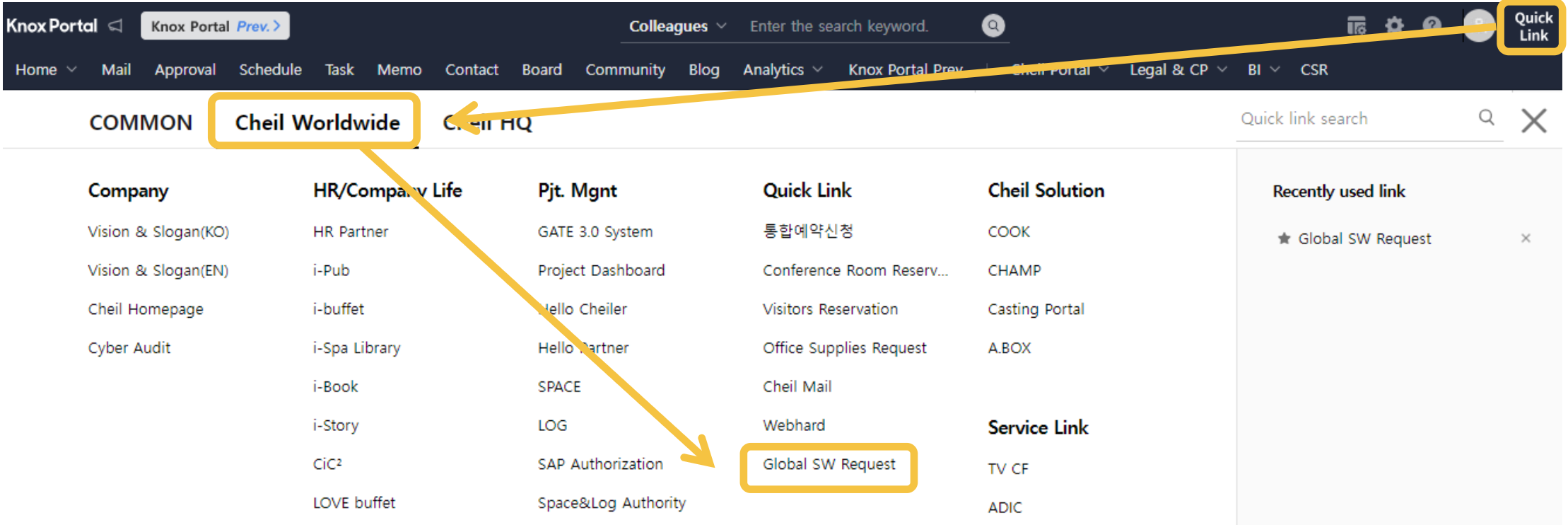Remove Global SW Request from recently used links

pyautogui.click(x=1526, y=238)
